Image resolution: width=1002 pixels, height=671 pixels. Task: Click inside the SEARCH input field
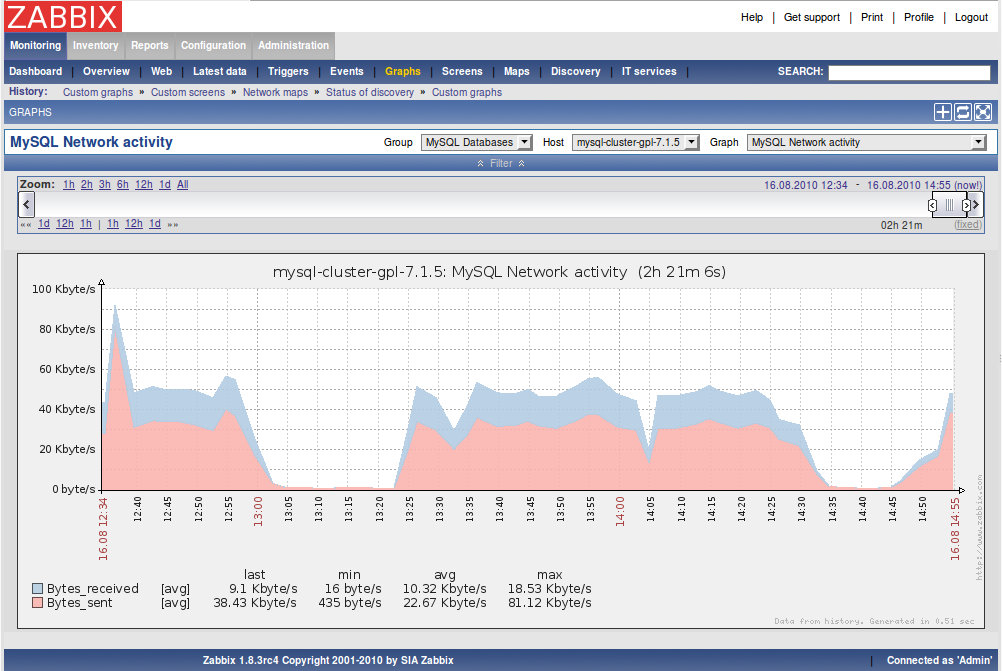point(909,72)
